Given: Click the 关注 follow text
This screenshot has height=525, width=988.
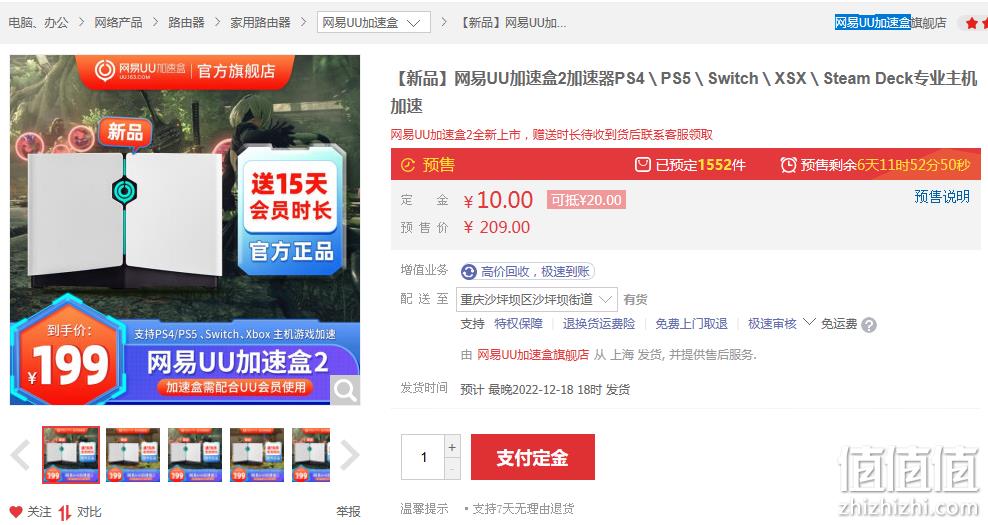Looking at the screenshot, I should 40,512.
